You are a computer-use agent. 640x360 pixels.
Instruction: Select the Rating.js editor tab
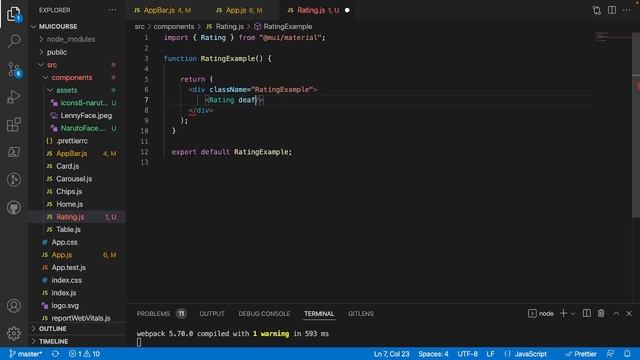318,10
